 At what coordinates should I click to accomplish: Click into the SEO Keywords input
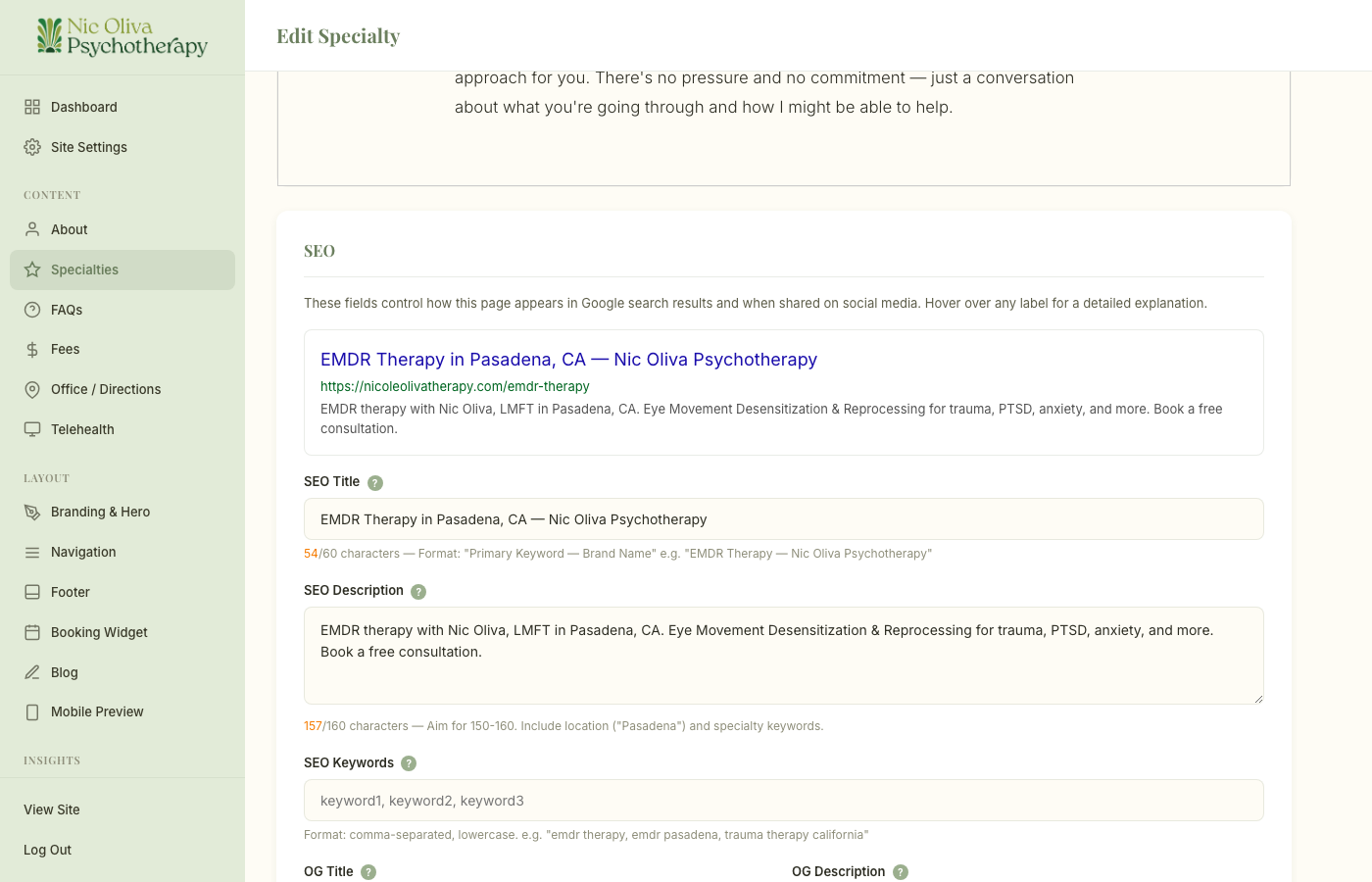[x=784, y=801]
